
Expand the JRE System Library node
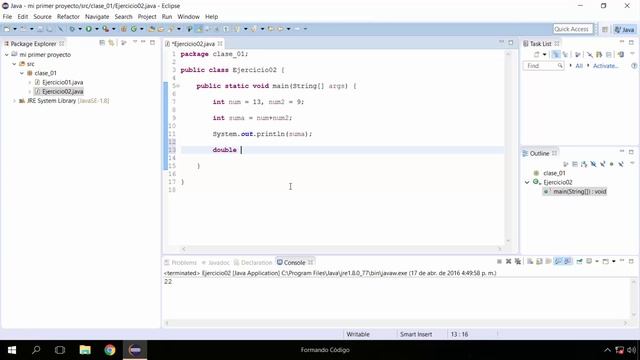[14, 101]
